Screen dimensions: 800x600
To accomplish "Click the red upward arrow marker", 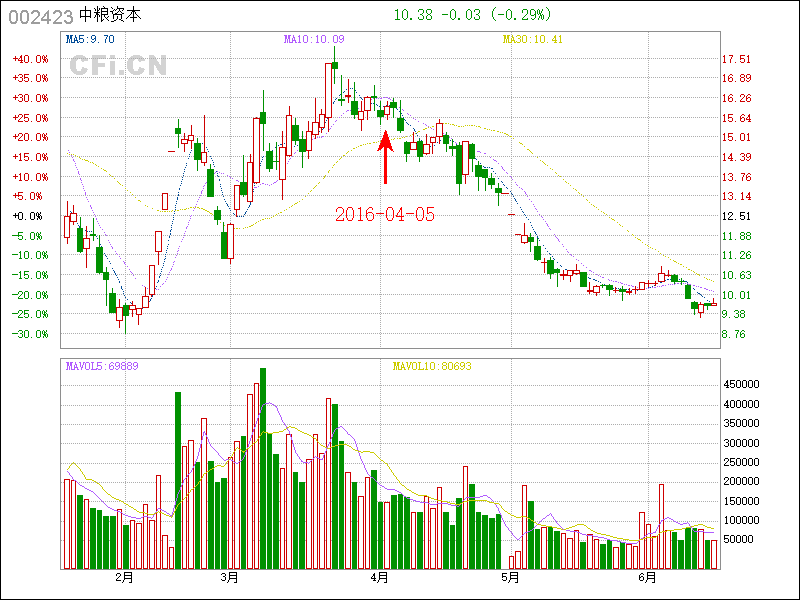I will pyautogui.click(x=385, y=156).
